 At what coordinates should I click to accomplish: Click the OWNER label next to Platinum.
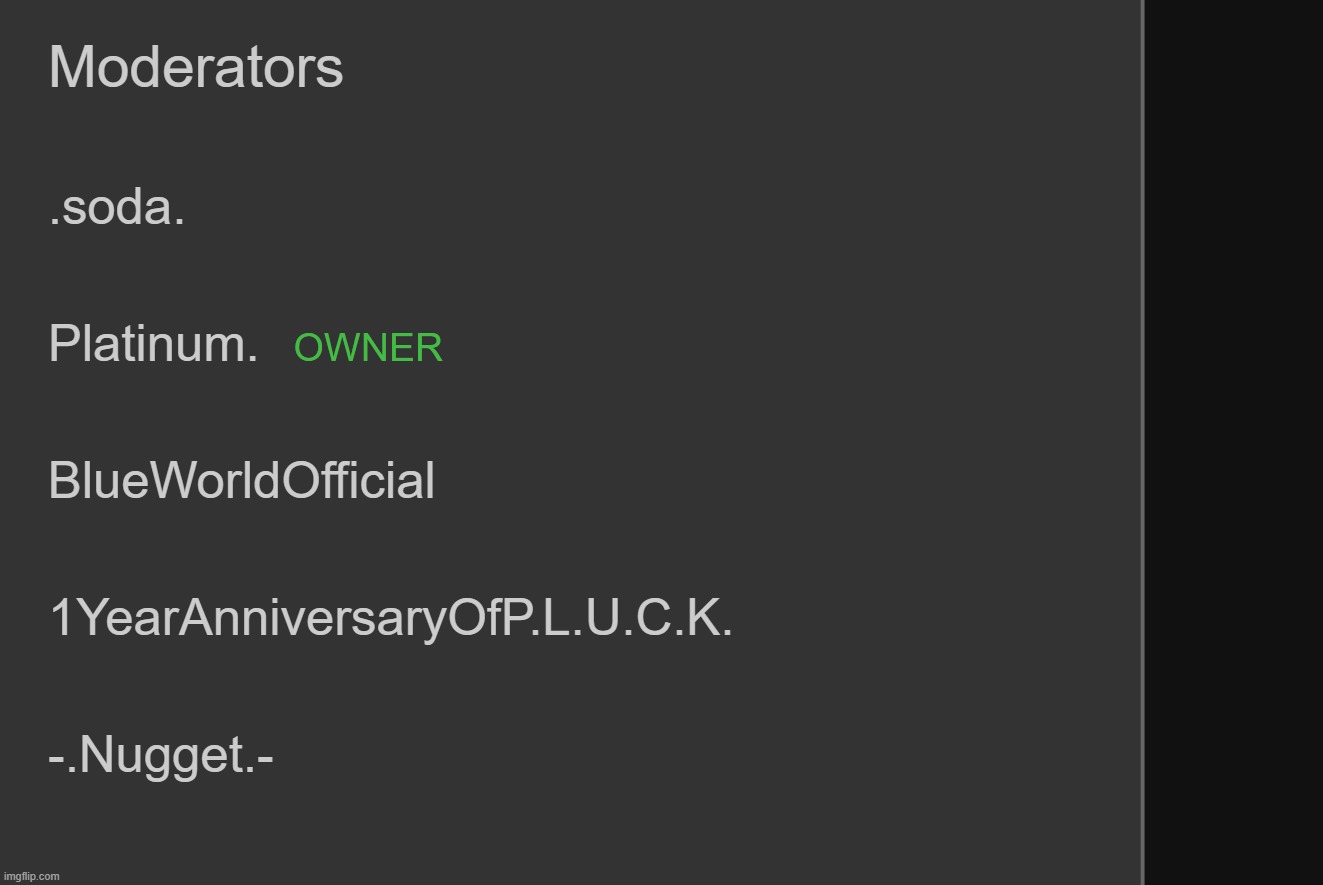tap(368, 348)
